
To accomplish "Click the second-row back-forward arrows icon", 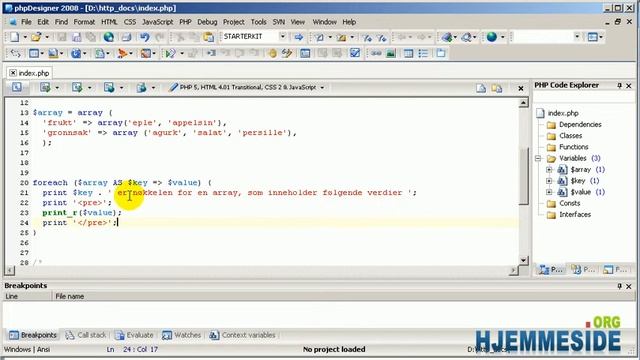I will click(16, 53).
